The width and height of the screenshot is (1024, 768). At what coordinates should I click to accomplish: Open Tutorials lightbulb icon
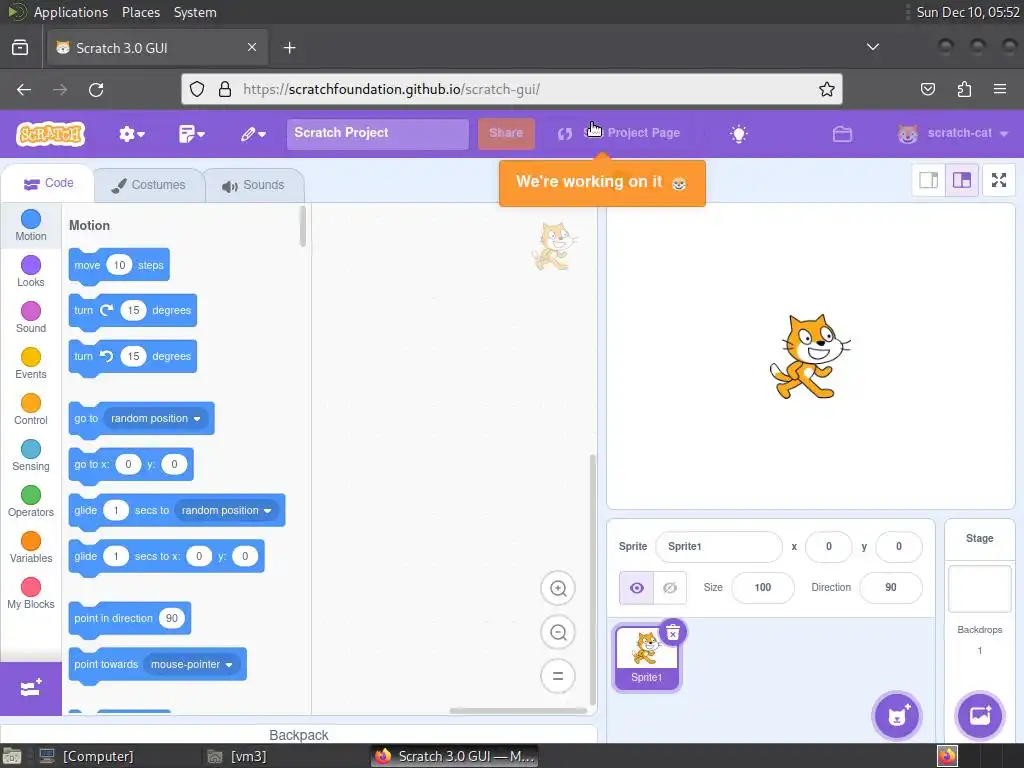coord(739,134)
